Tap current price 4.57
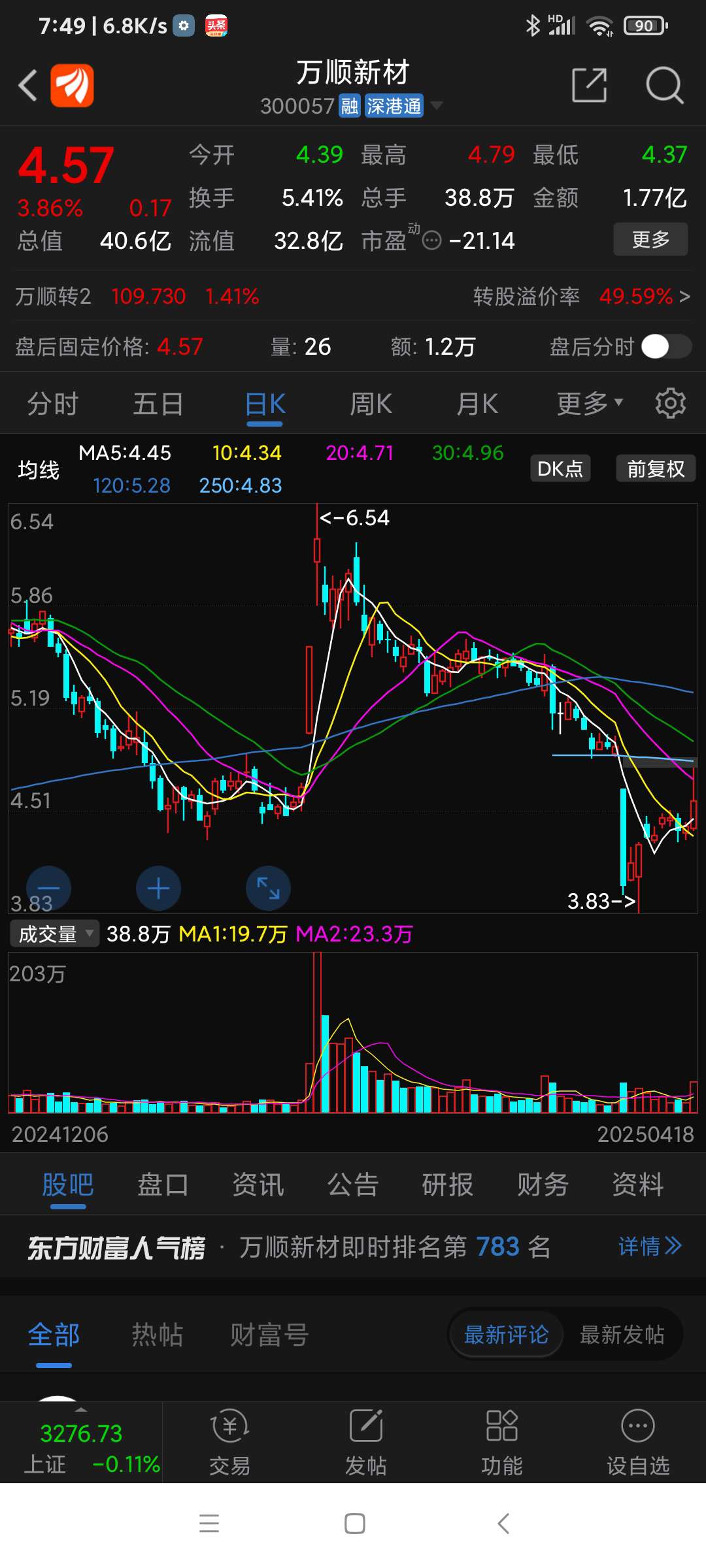The height and width of the screenshot is (1568, 706). tap(66, 165)
